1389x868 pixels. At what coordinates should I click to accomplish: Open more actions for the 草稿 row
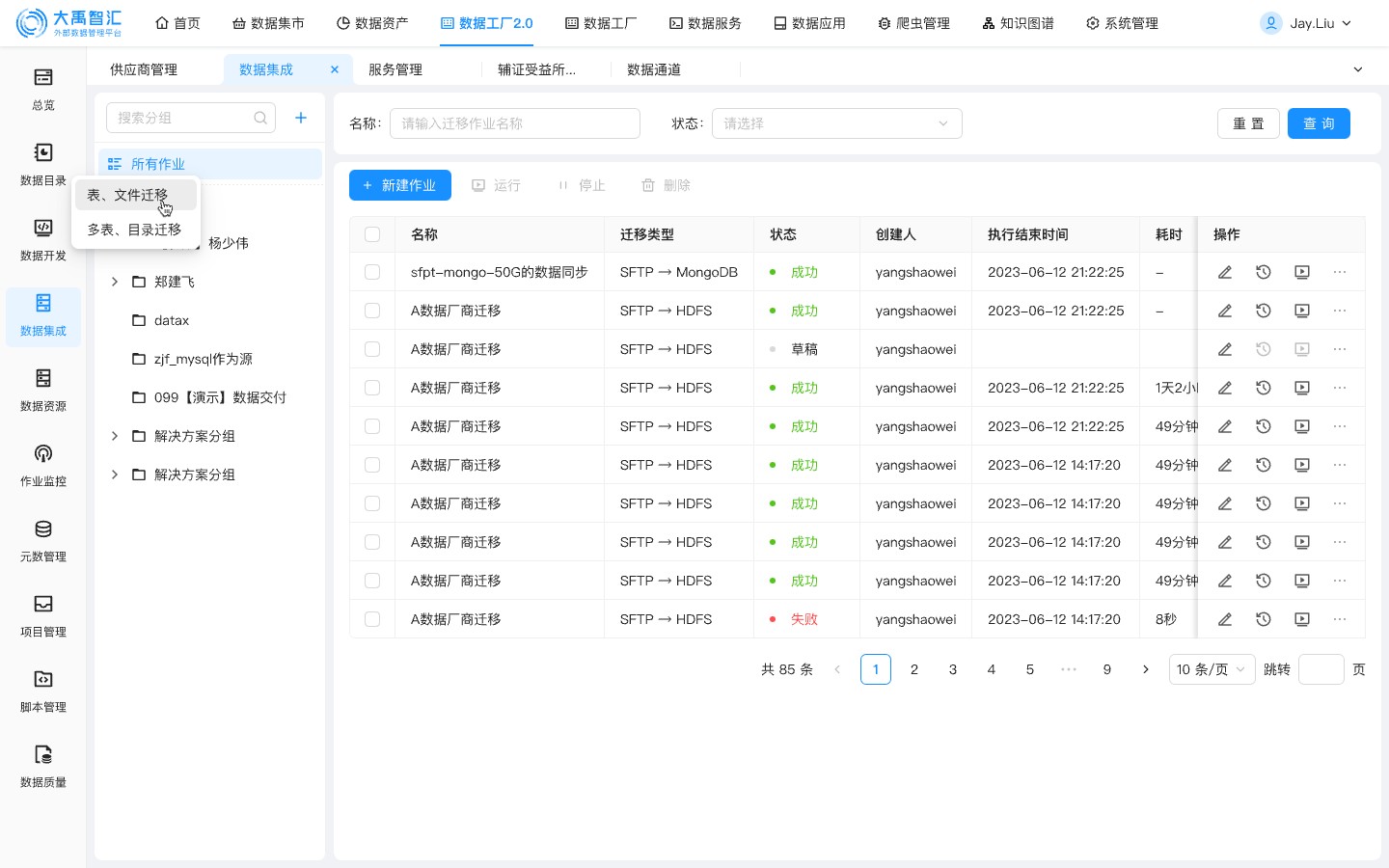point(1340,349)
